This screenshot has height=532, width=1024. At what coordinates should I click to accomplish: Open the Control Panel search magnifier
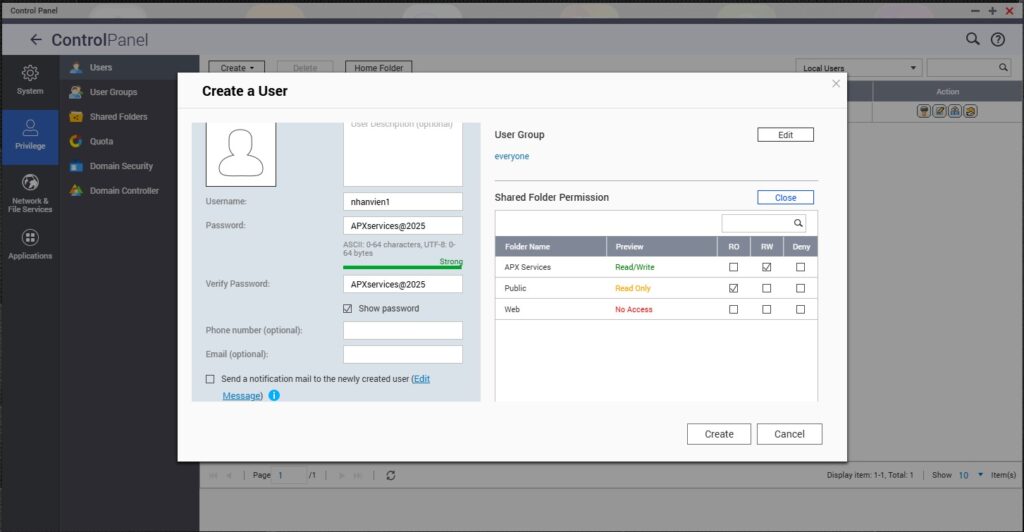(x=972, y=39)
